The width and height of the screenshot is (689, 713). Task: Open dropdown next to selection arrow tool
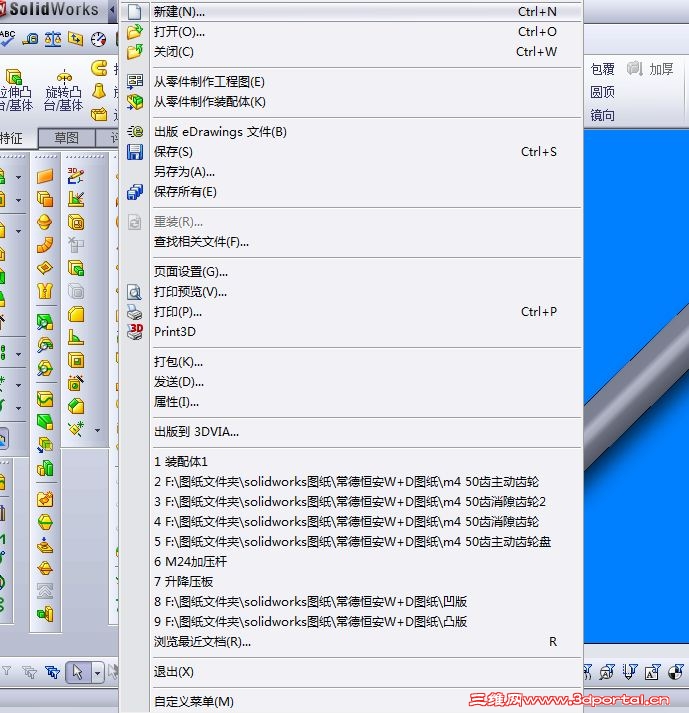pyautogui.click(x=97, y=672)
